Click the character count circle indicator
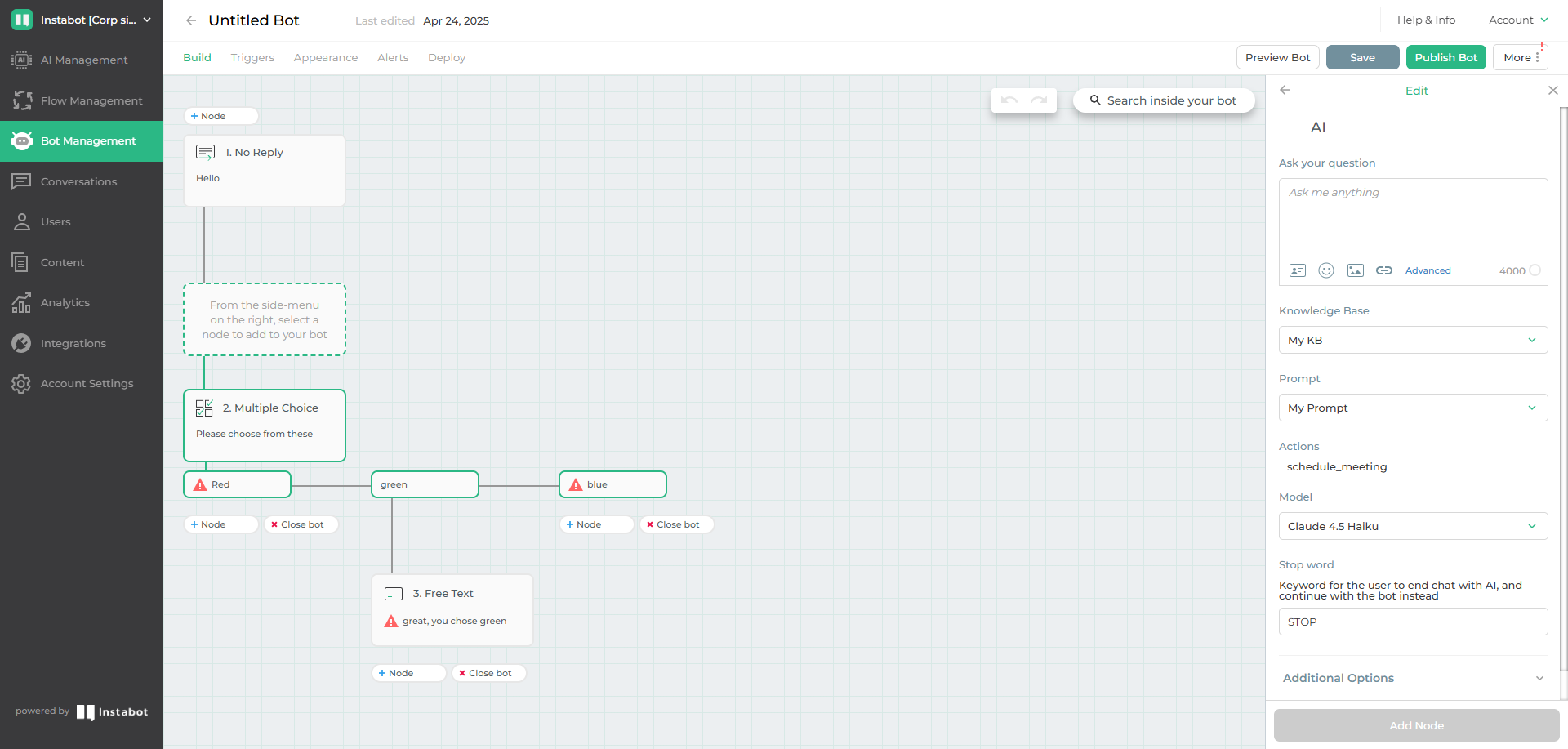 (1535, 270)
